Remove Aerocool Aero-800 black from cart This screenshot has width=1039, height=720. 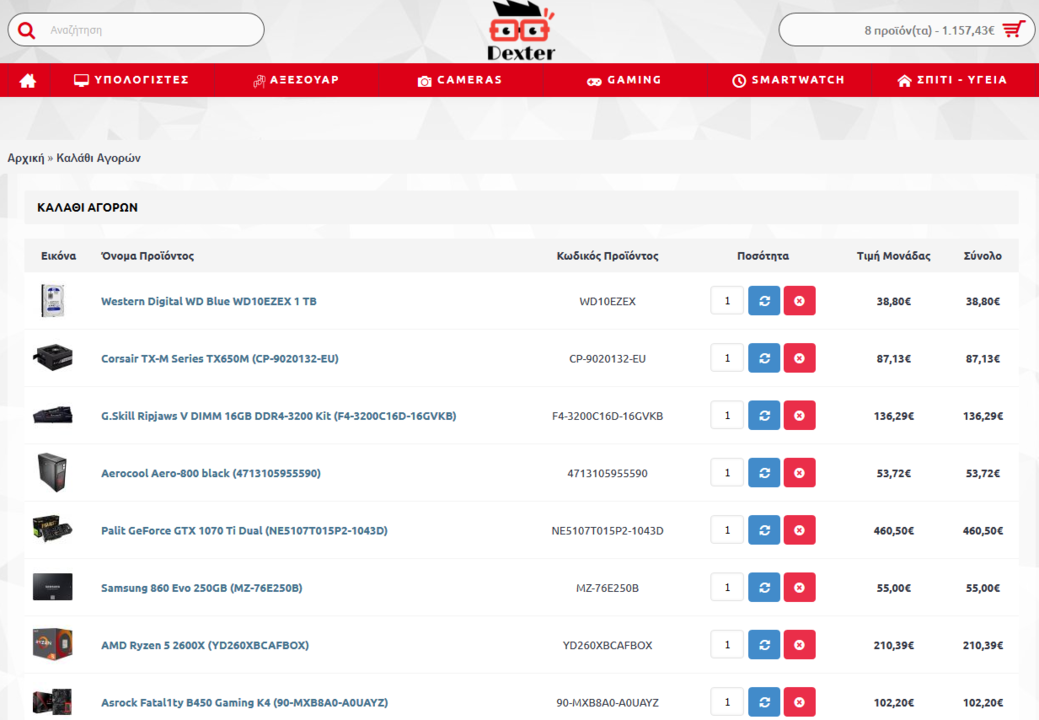click(799, 473)
